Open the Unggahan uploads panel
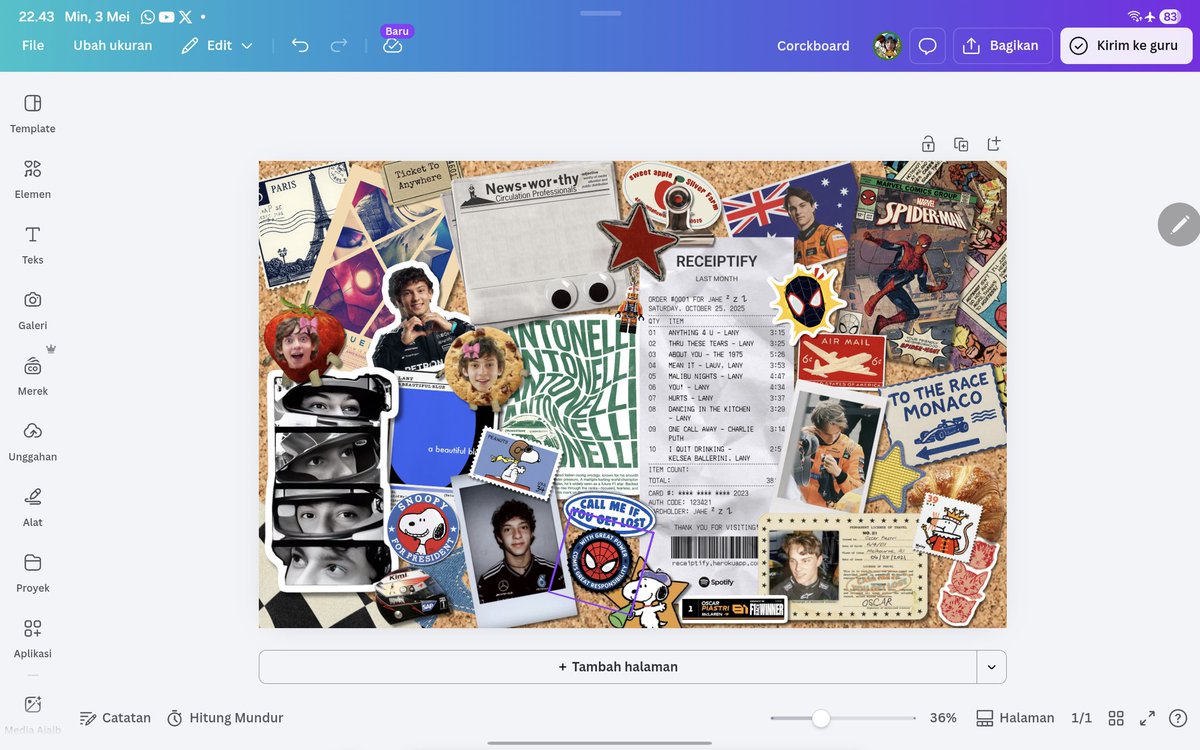Image resolution: width=1200 pixels, height=750 pixels. coord(33,441)
